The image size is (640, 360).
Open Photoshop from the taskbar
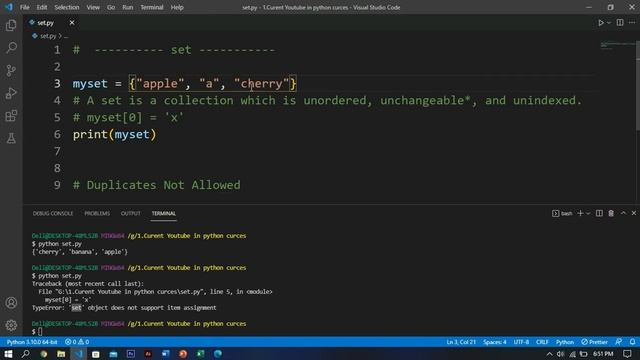[x=131, y=354]
